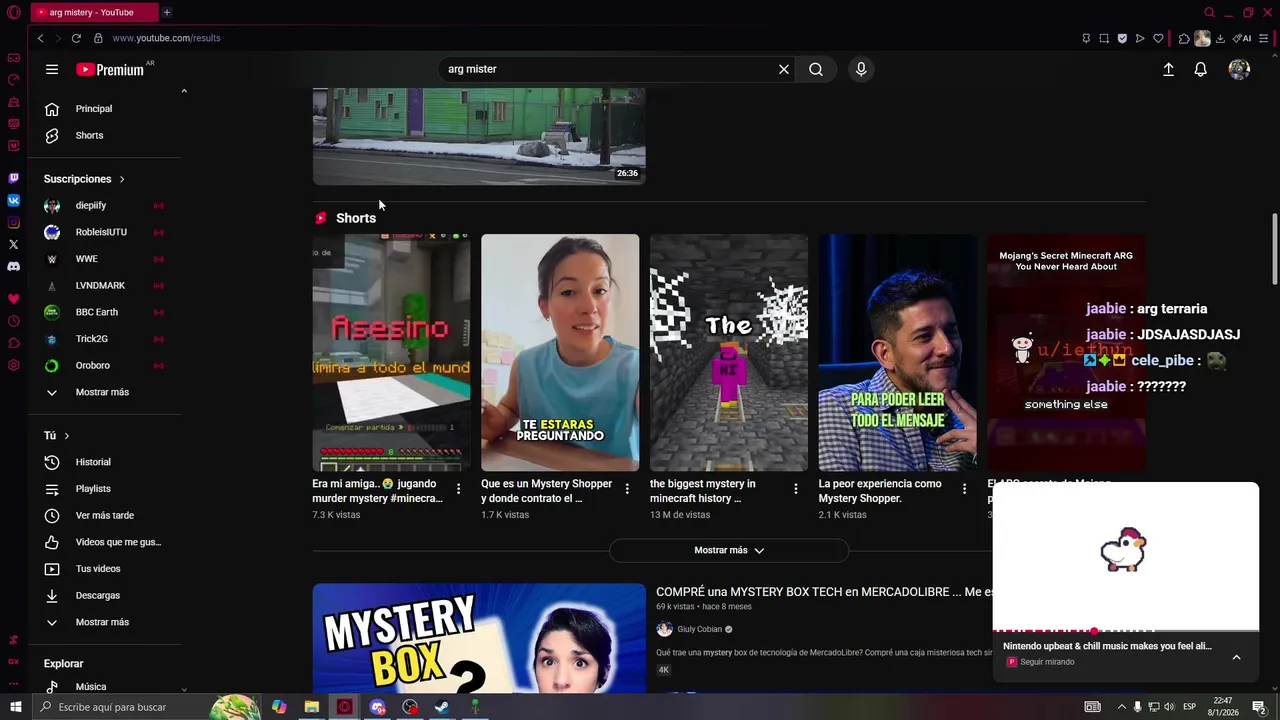Open Steam from taskbar
Screen dimensions: 1280x720
(441, 707)
